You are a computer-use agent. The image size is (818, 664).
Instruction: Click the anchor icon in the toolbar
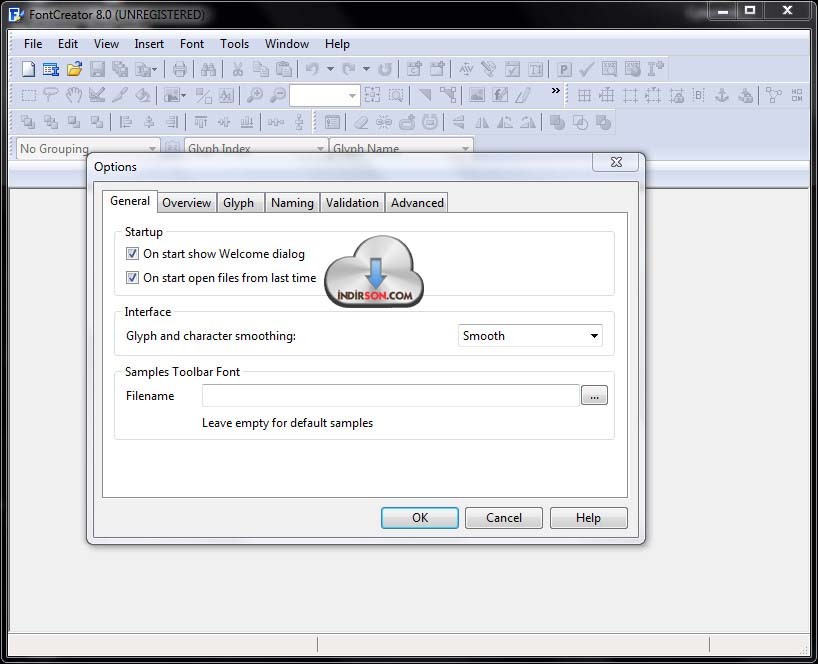pyautogui.click(x=722, y=95)
